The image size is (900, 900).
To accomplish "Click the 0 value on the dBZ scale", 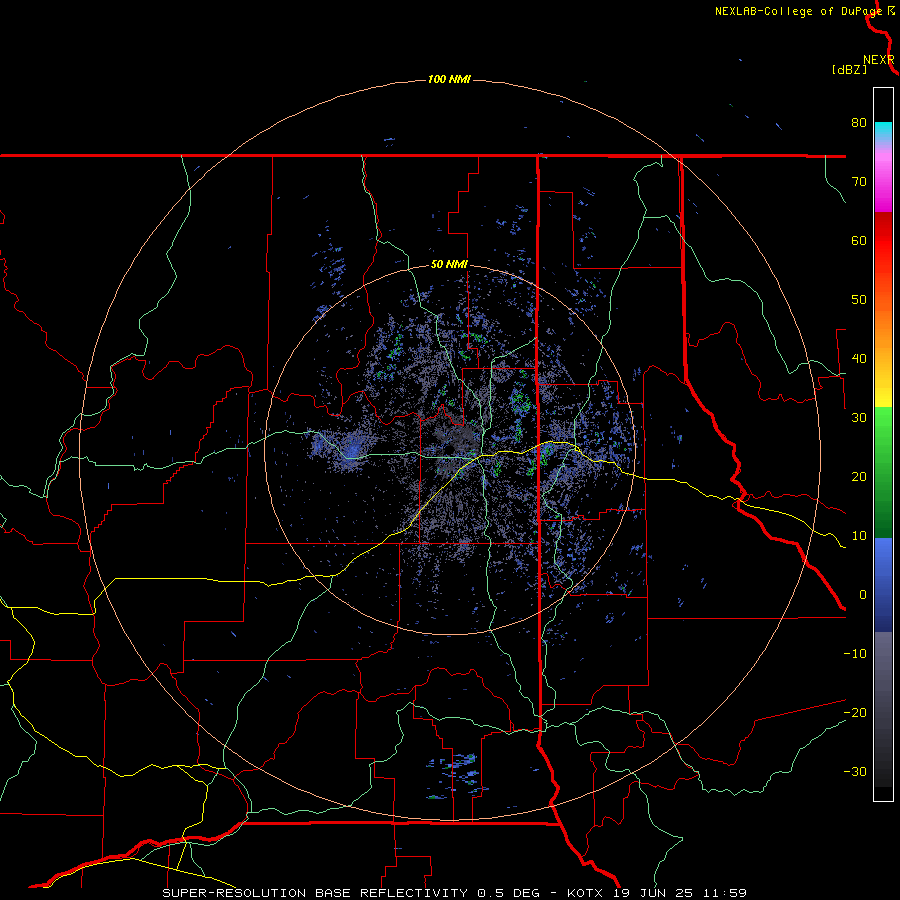I will [863, 595].
